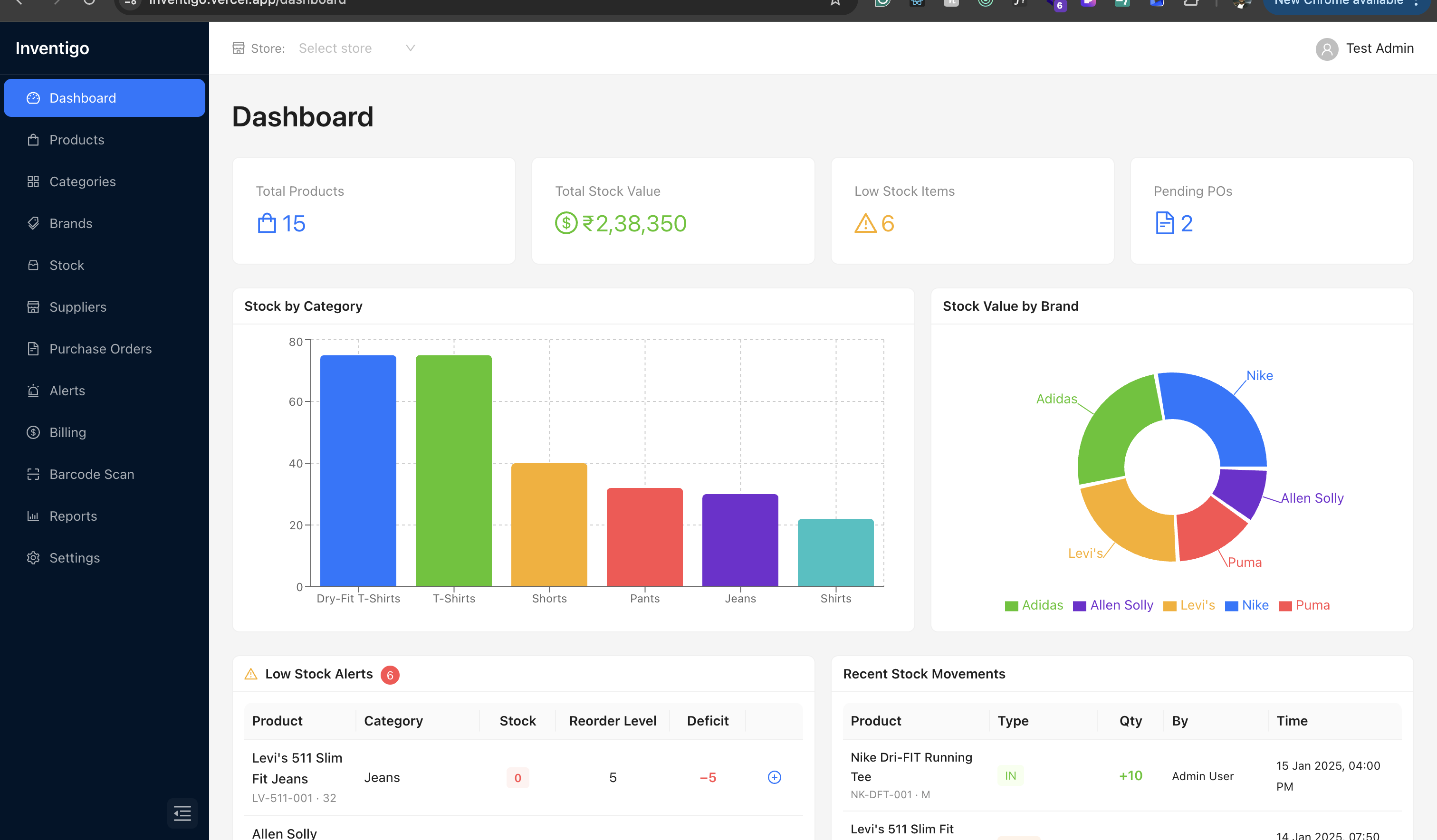Click the Billing dollar icon
The image size is (1437, 840).
pyautogui.click(x=33, y=432)
